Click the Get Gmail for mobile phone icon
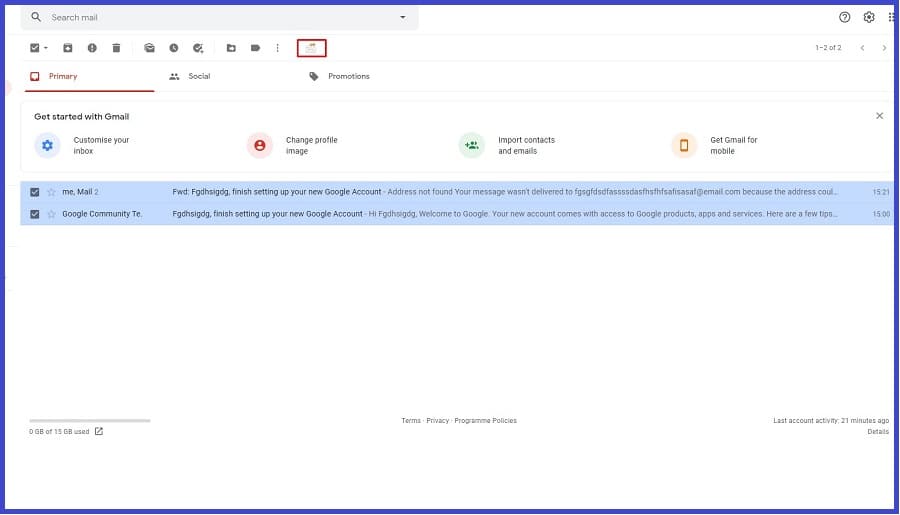 (684, 145)
